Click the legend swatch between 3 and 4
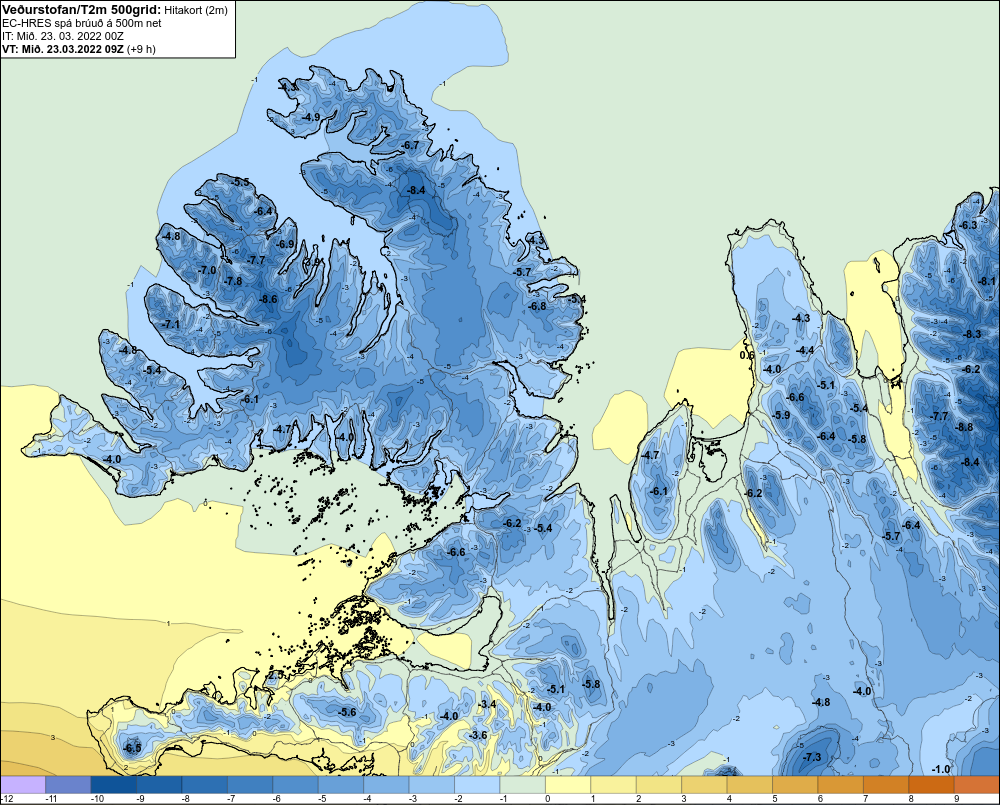The width and height of the screenshot is (1000, 805). [705, 784]
